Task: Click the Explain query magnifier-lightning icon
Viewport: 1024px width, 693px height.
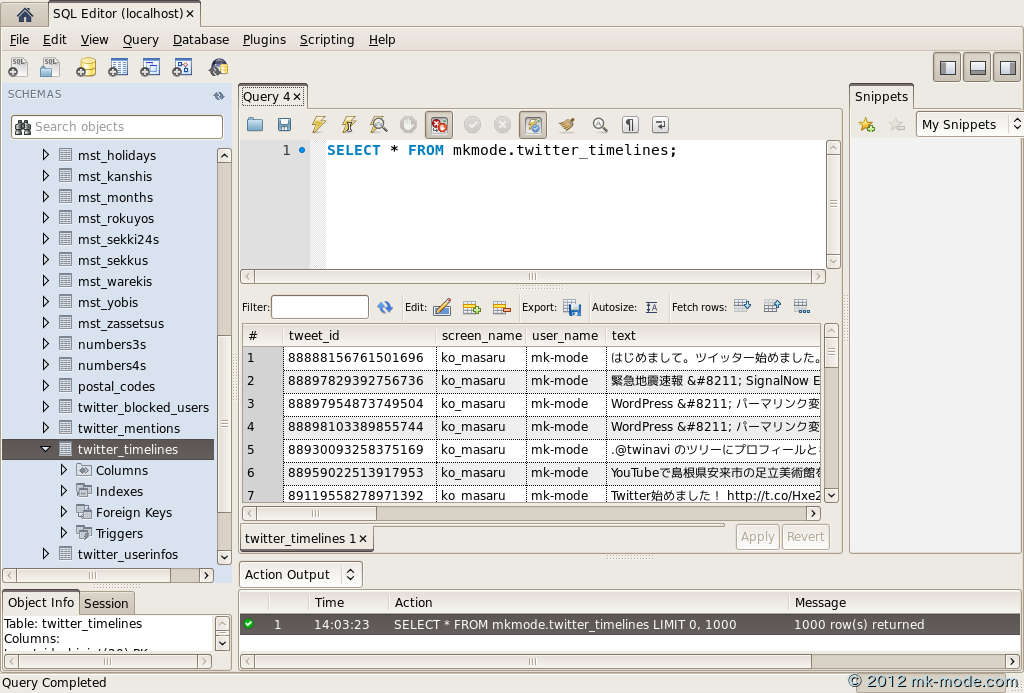Action: pos(379,125)
